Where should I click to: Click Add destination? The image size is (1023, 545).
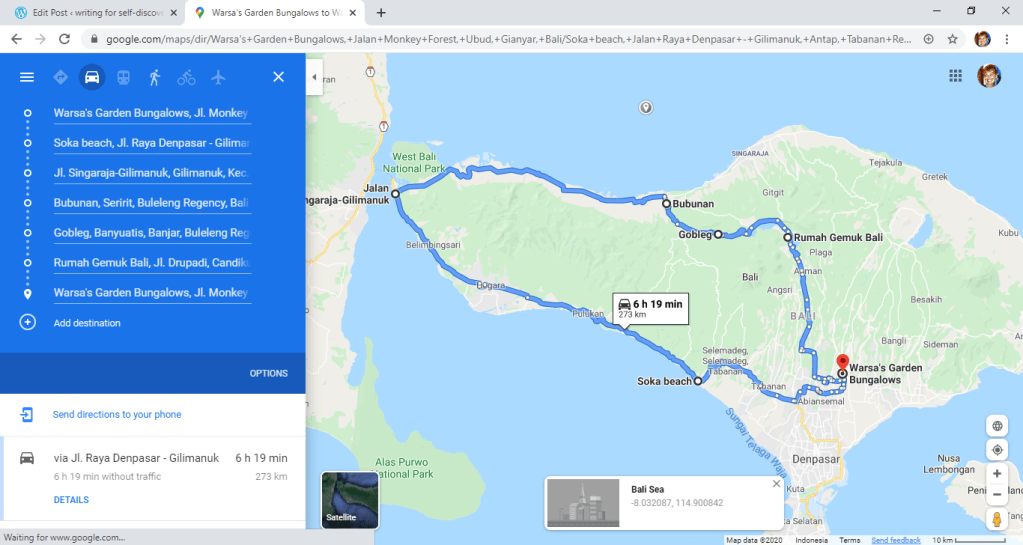[87, 322]
